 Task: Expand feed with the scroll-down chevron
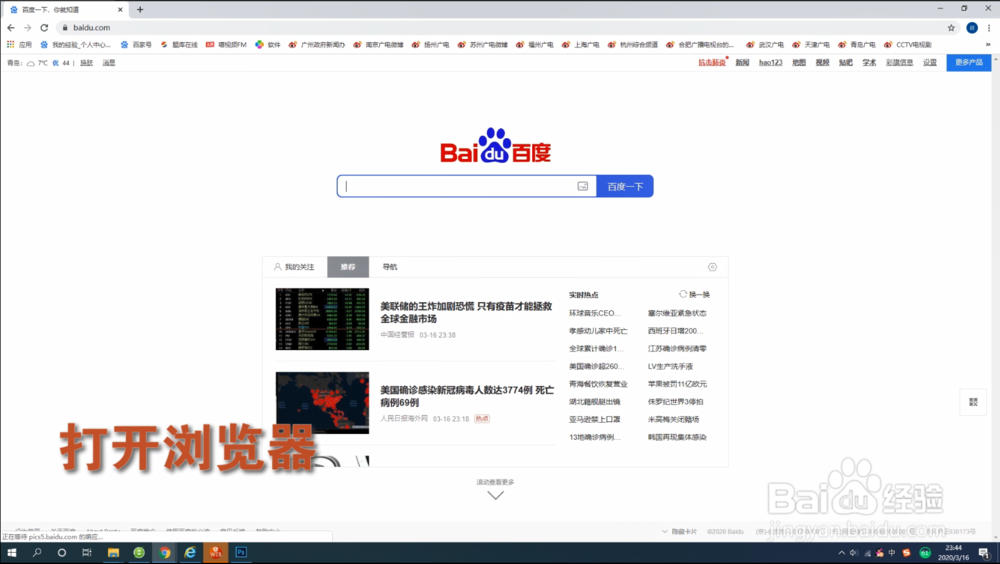pyautogui.click(x=496, y=495)
